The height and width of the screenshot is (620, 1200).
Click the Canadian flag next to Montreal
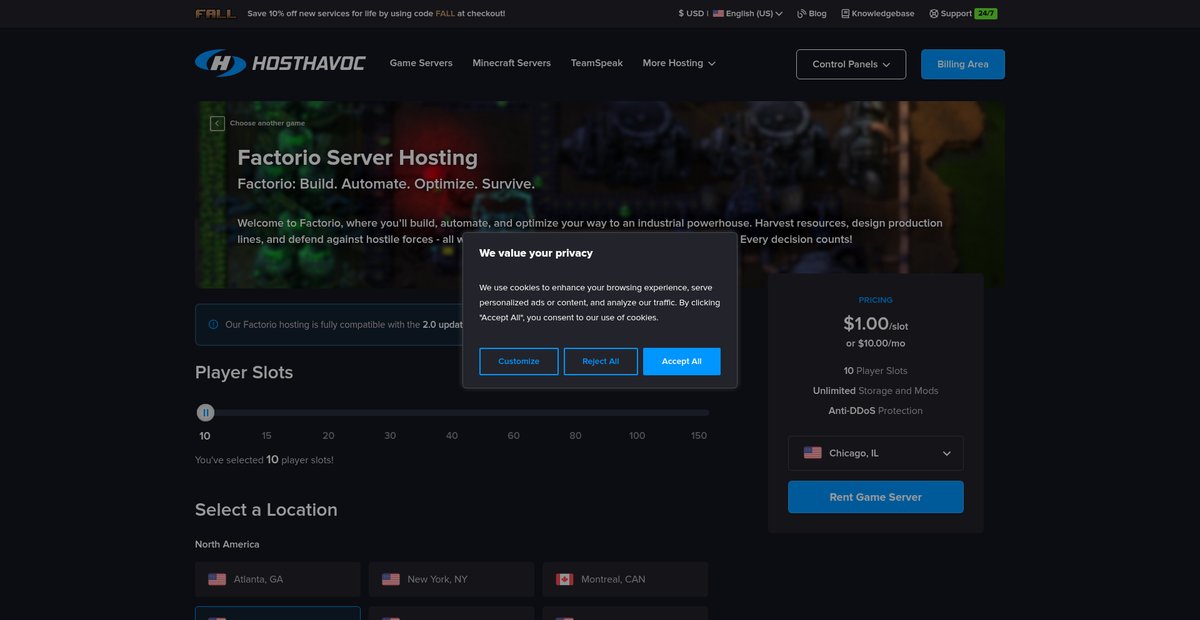coord(564,579)
